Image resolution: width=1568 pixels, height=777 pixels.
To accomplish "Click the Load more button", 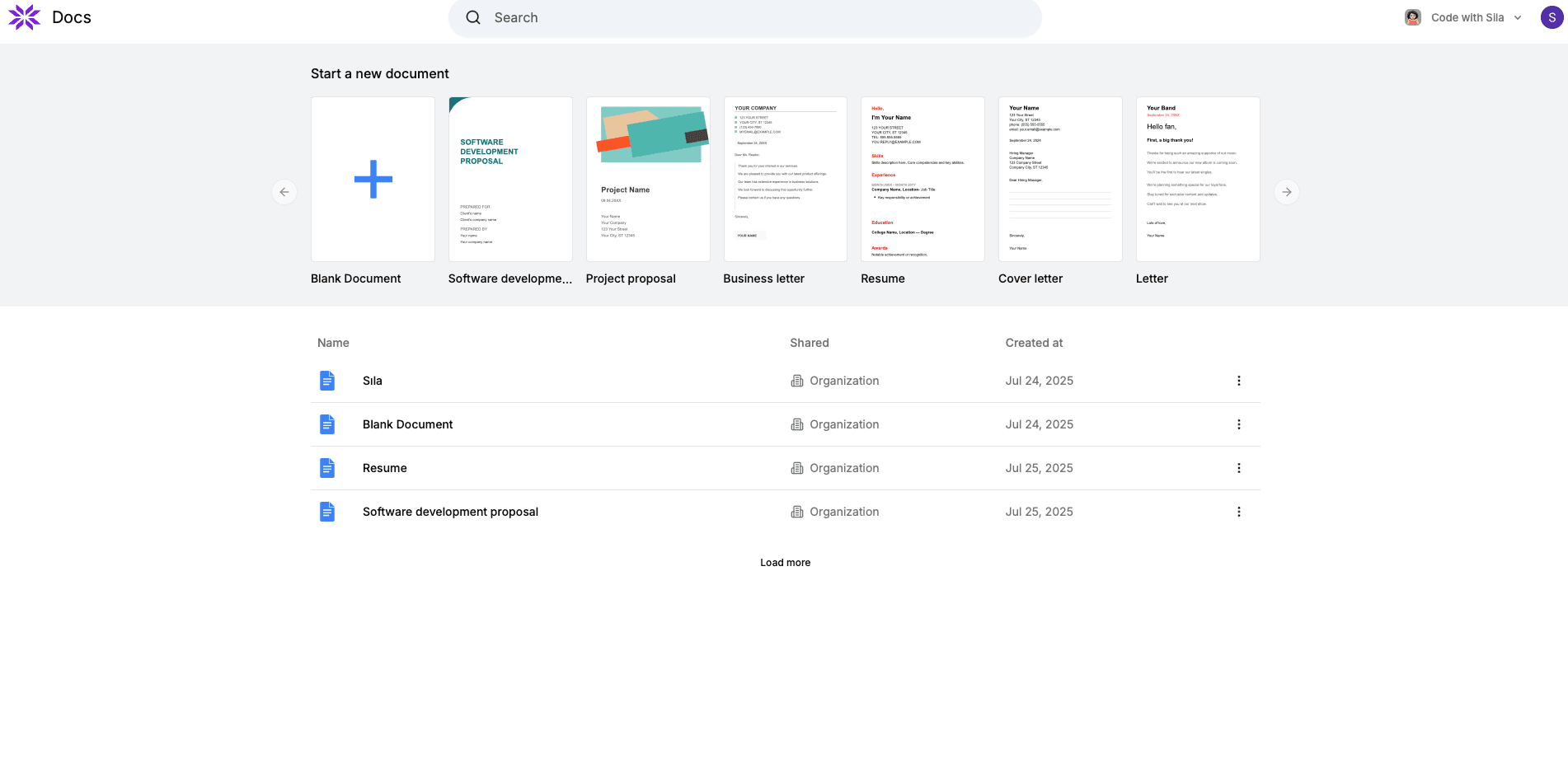I will [785, 562].
